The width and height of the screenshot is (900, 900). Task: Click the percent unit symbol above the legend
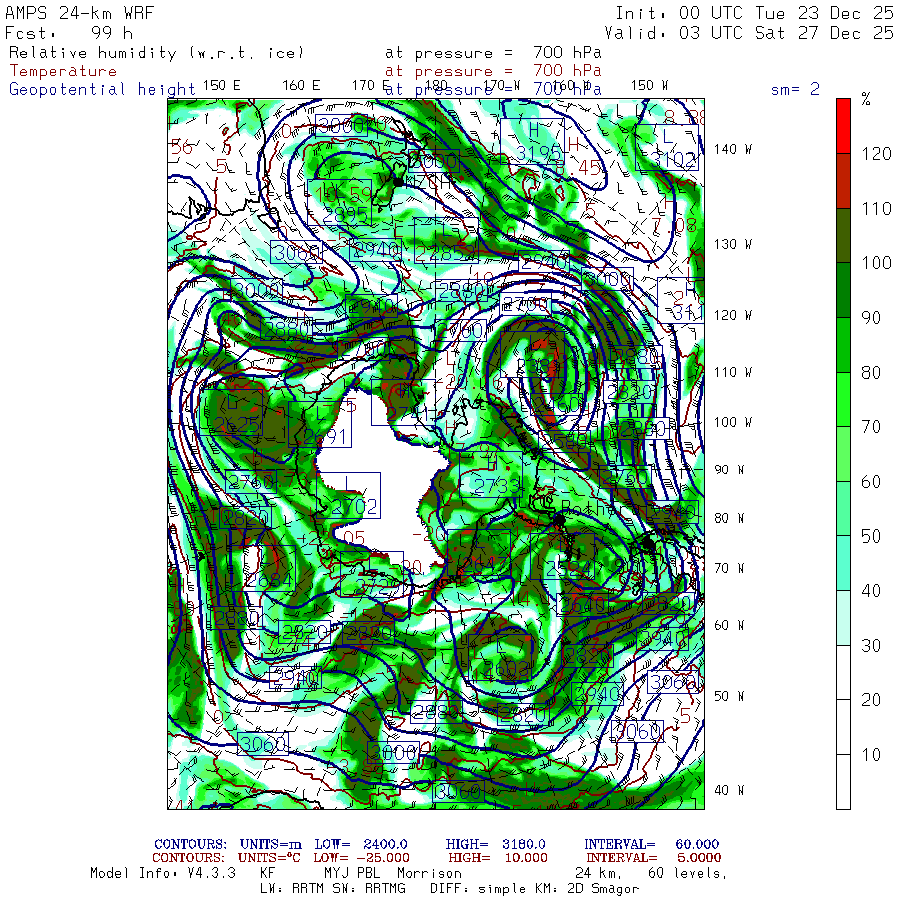tap(866, 99)
